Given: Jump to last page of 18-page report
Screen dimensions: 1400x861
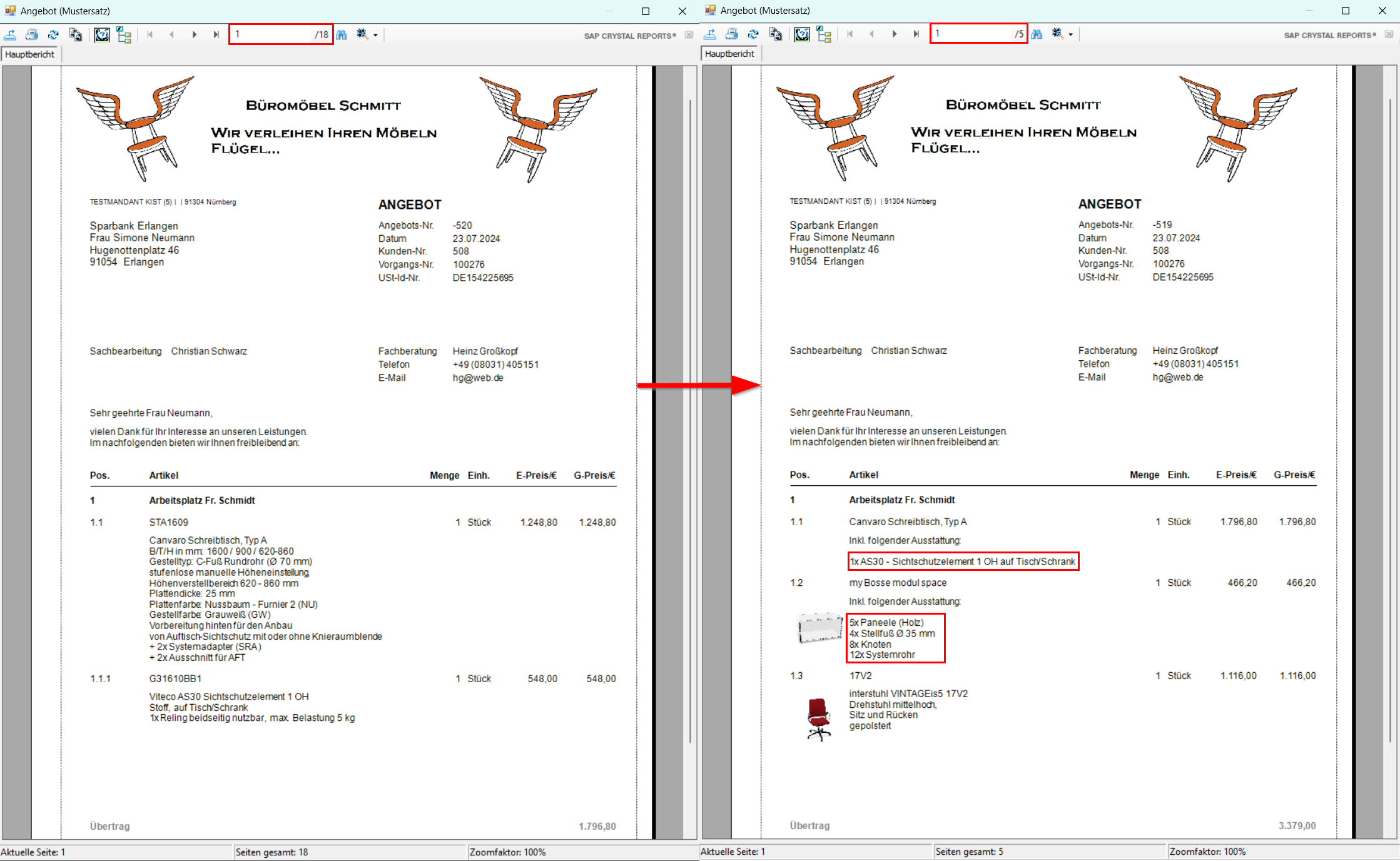Looking at the screenshot, I should point(216,34).
